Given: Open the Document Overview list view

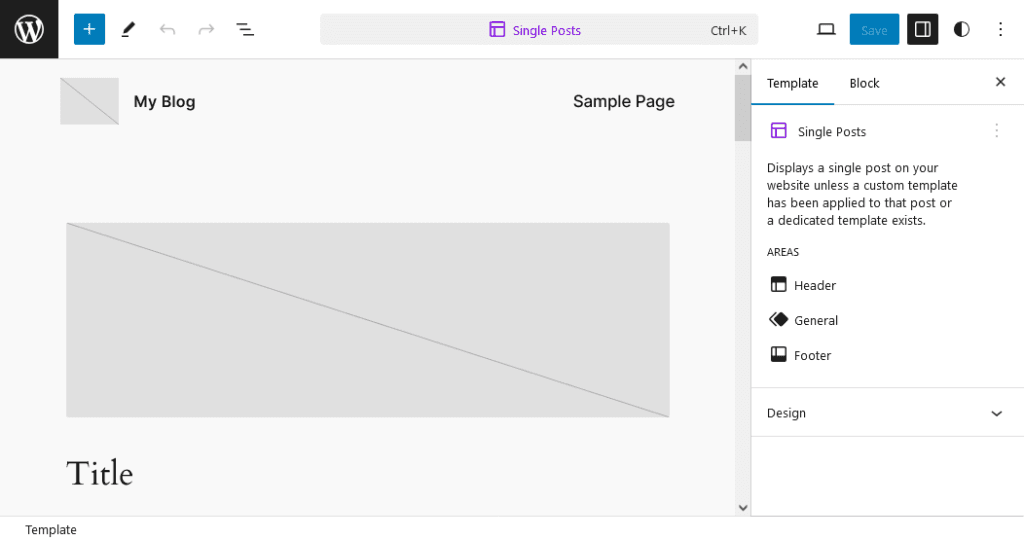Looking at the screenshot, I should point(245,29).
